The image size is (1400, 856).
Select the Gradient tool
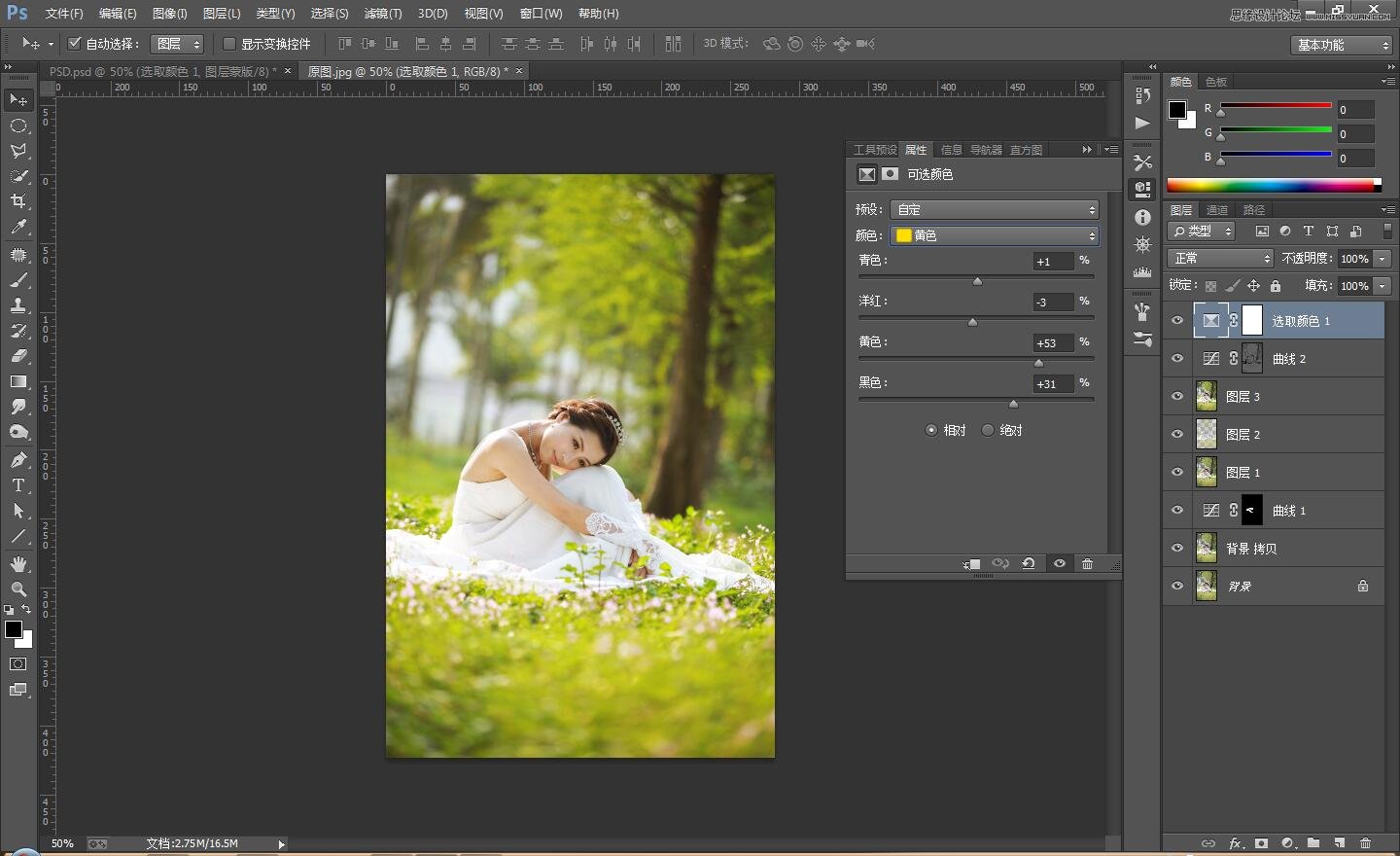[18, 381]
